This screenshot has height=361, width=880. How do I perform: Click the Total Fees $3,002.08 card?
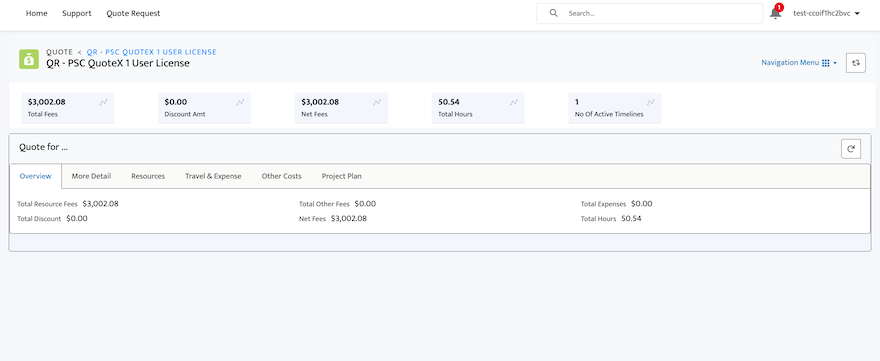pyautogui.click(x=67, y=108)
